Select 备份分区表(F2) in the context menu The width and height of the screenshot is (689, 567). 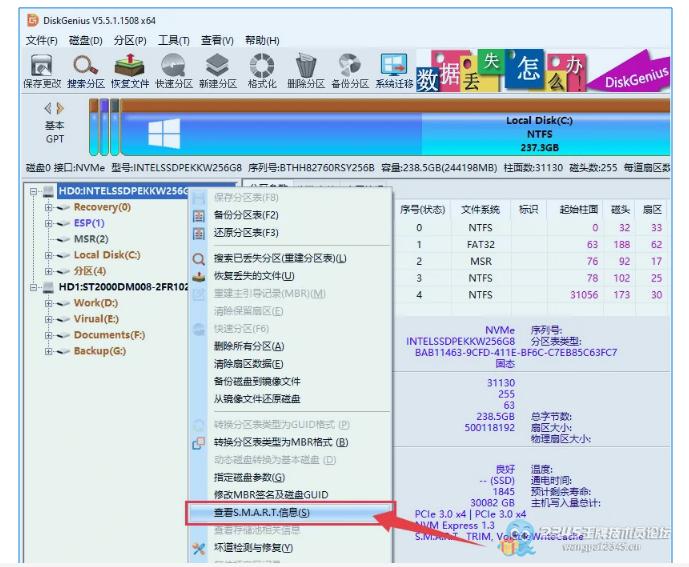pos(246,215)
